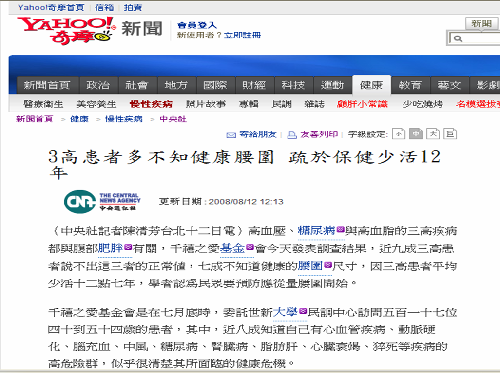Click the magnifier icon in search box

tap(458, 39)
